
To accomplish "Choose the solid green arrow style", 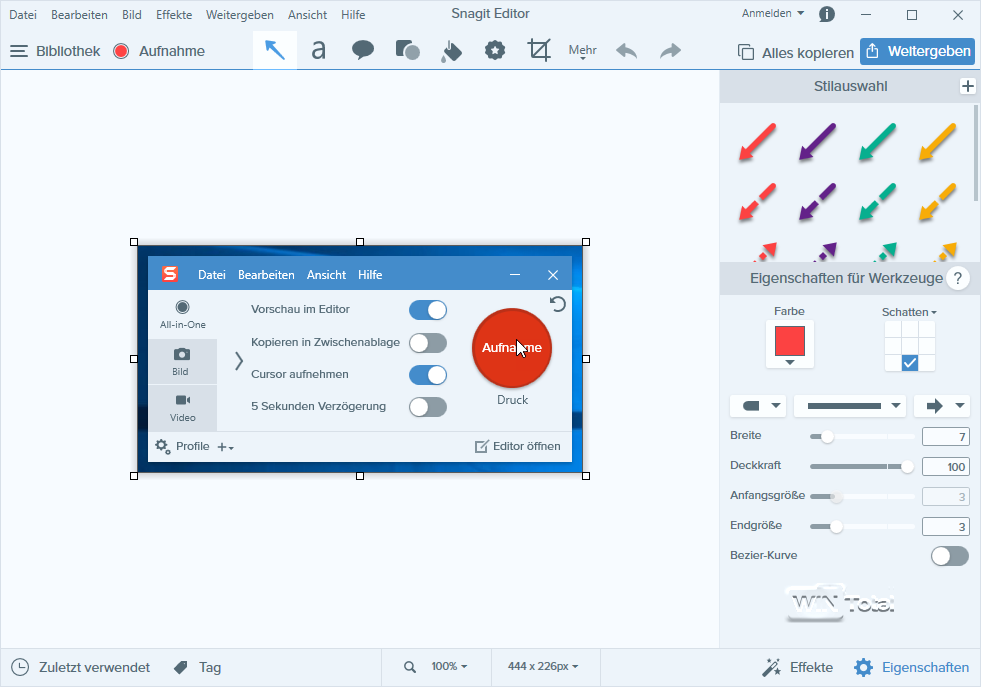I will (x=877, y=142).
